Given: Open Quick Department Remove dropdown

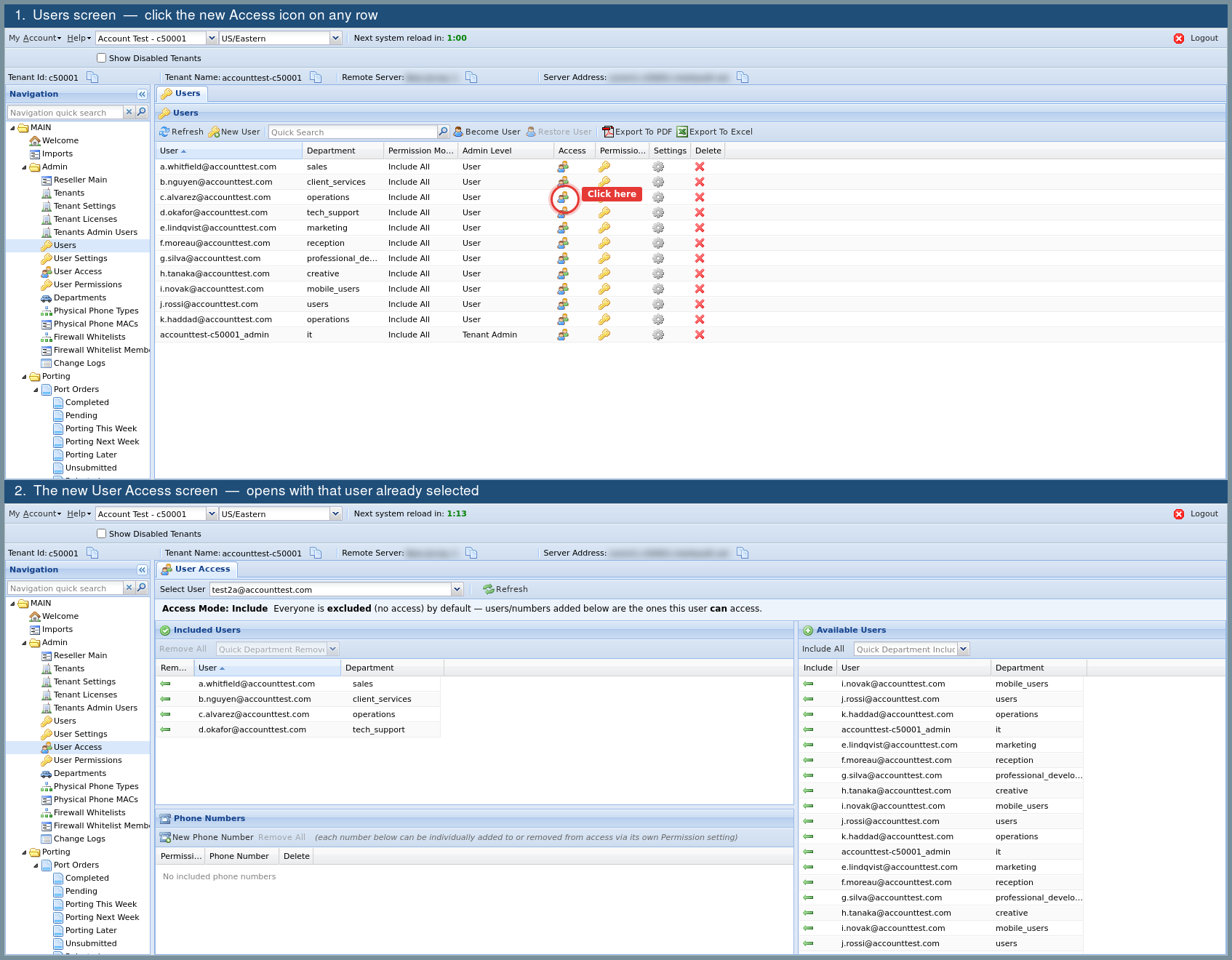Looking at the screenshot, I should (333, 649).
